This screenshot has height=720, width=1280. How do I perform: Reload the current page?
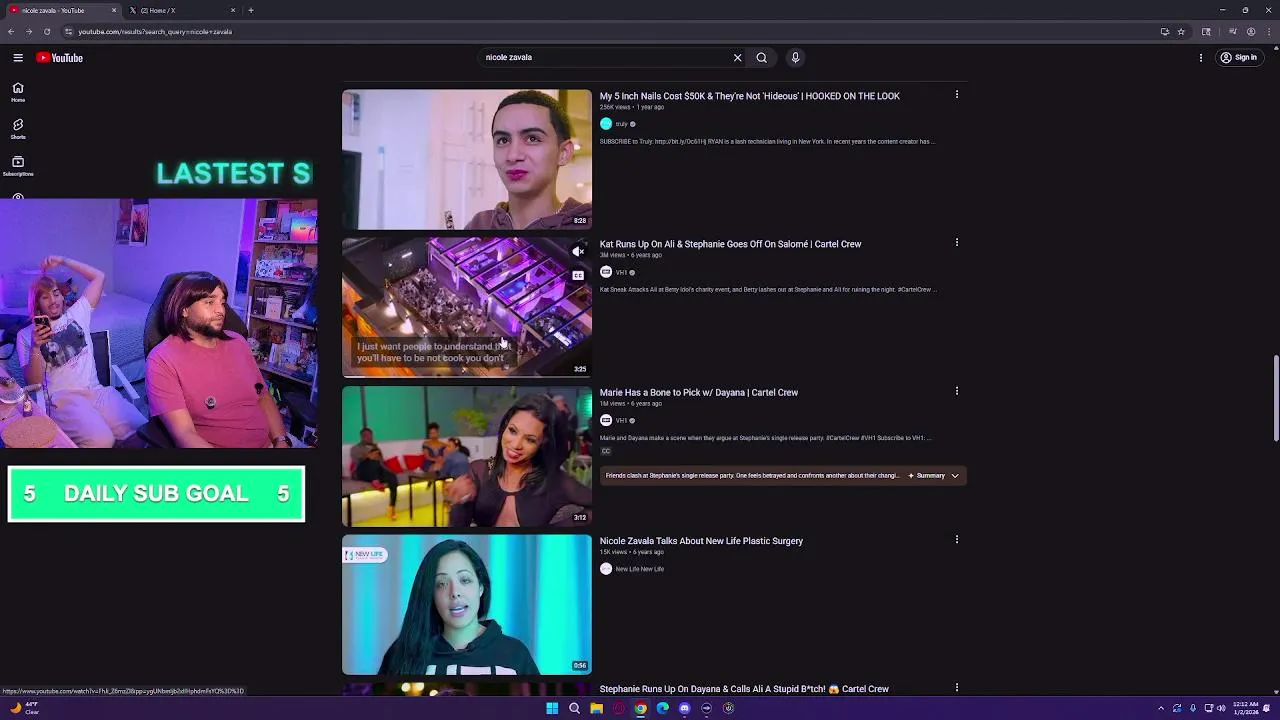click(47, 31)
